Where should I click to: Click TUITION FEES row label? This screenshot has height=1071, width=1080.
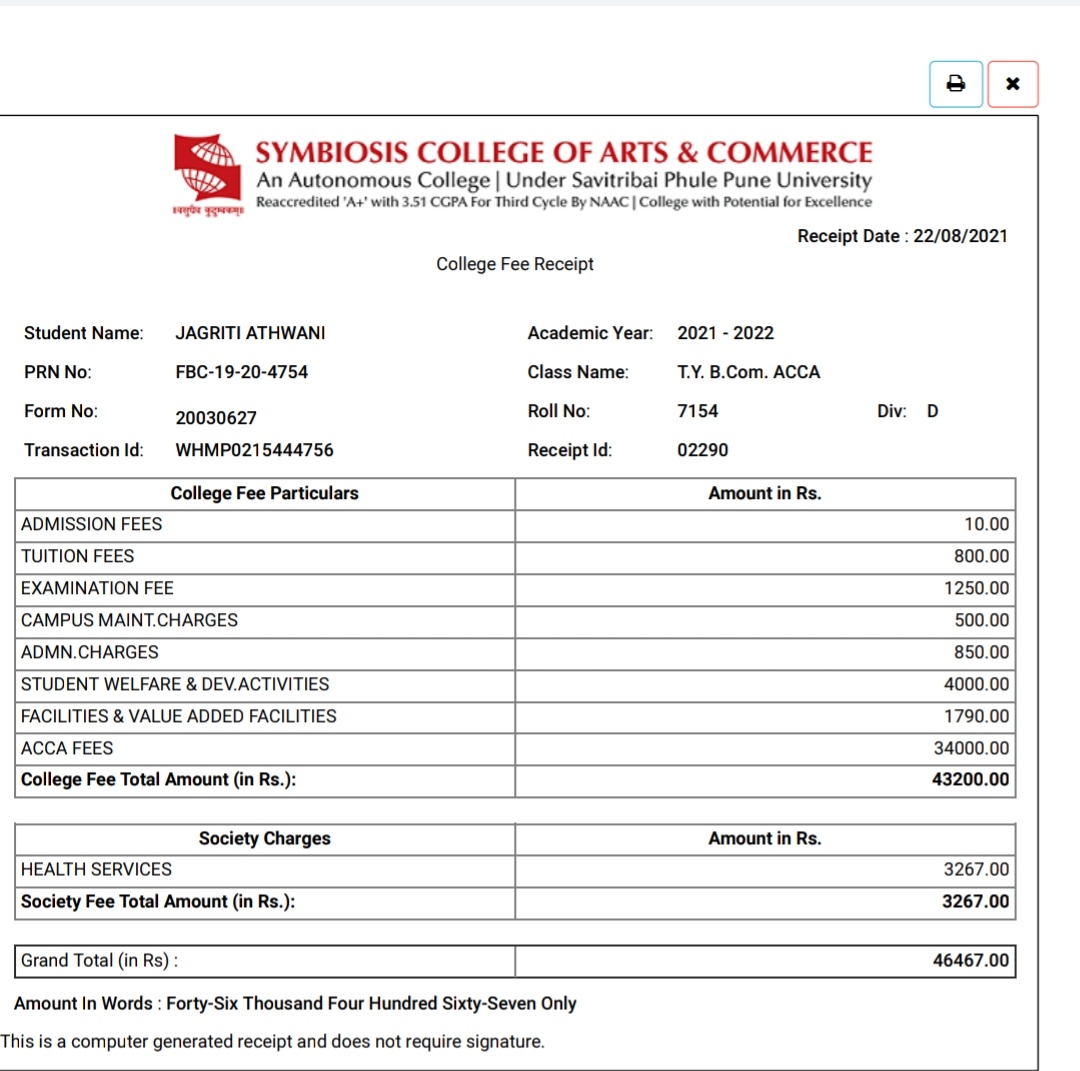[77, 556]
